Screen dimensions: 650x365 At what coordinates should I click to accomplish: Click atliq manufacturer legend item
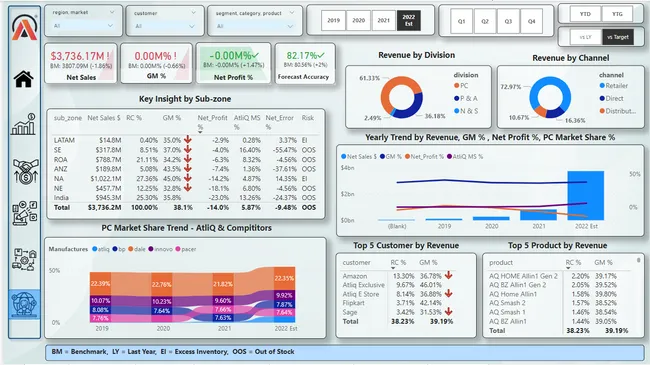(x=101, y=249)
